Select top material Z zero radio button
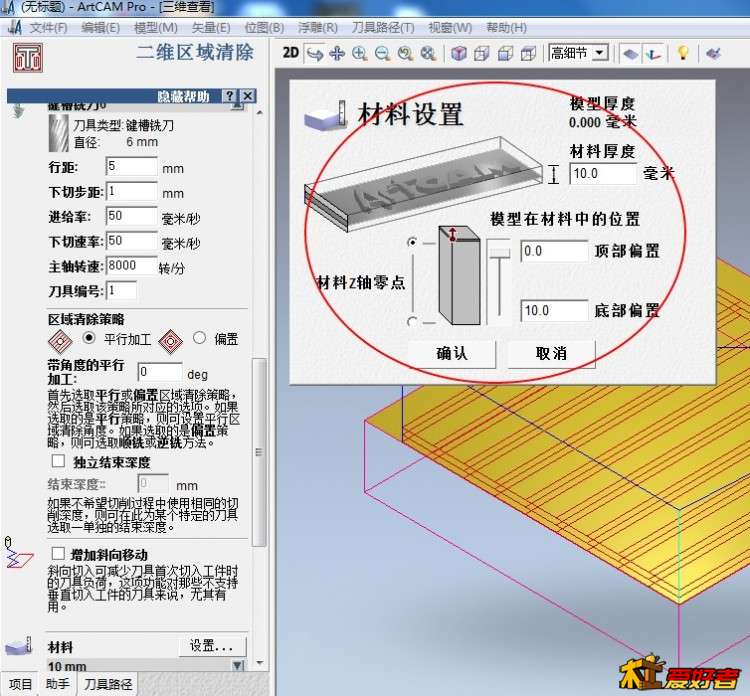 [412, 243]
